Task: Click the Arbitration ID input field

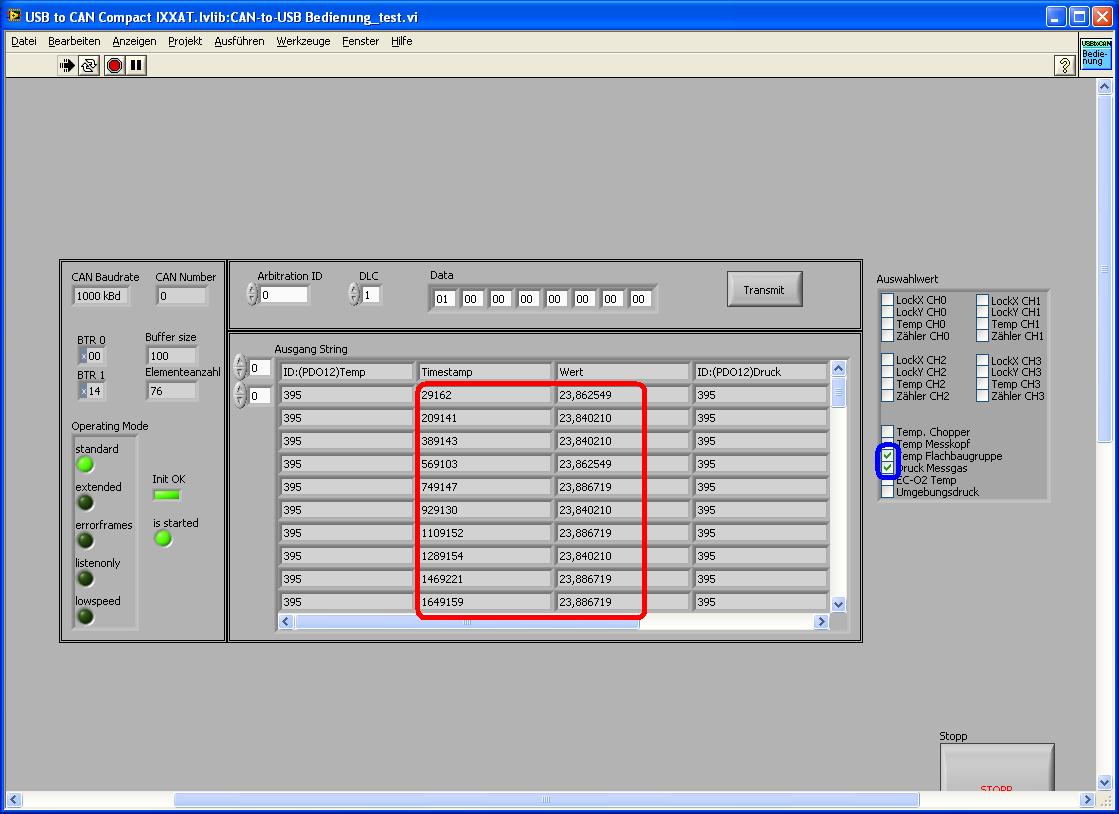Action: click(x=284, y=295)
